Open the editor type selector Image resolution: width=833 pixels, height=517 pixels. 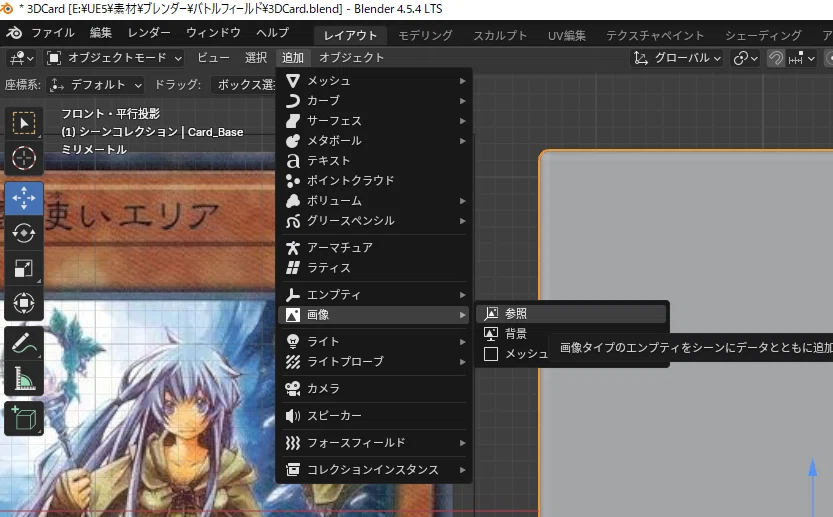click(22, 58)
